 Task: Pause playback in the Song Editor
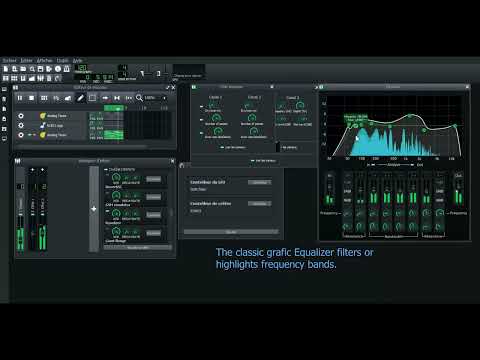pyautogui.click(x=20, y=98)
